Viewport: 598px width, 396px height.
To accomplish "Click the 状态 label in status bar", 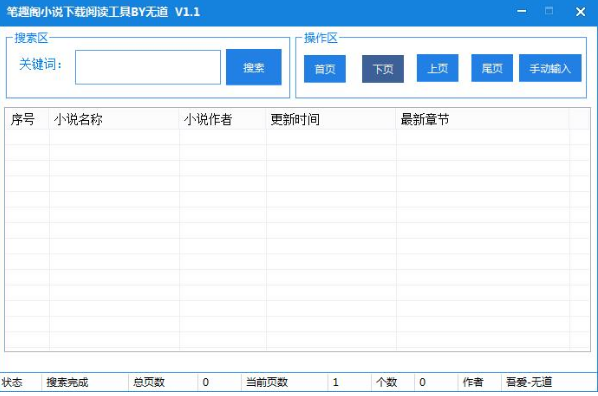I will coord(12,382).
